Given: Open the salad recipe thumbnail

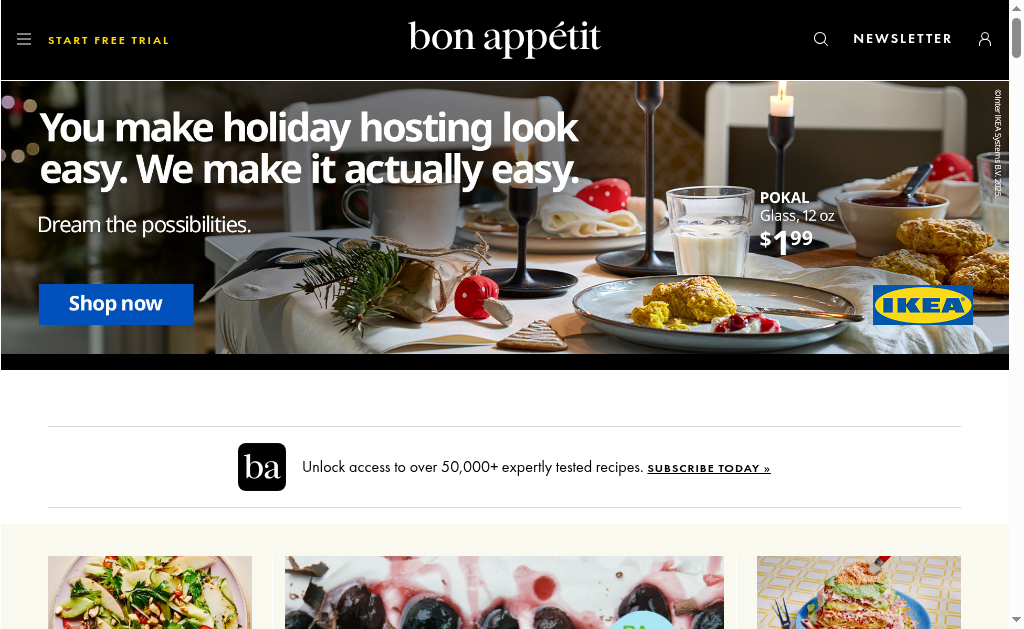Looking at the screenshot, I should pyautogui.click(x=150, y=592).
